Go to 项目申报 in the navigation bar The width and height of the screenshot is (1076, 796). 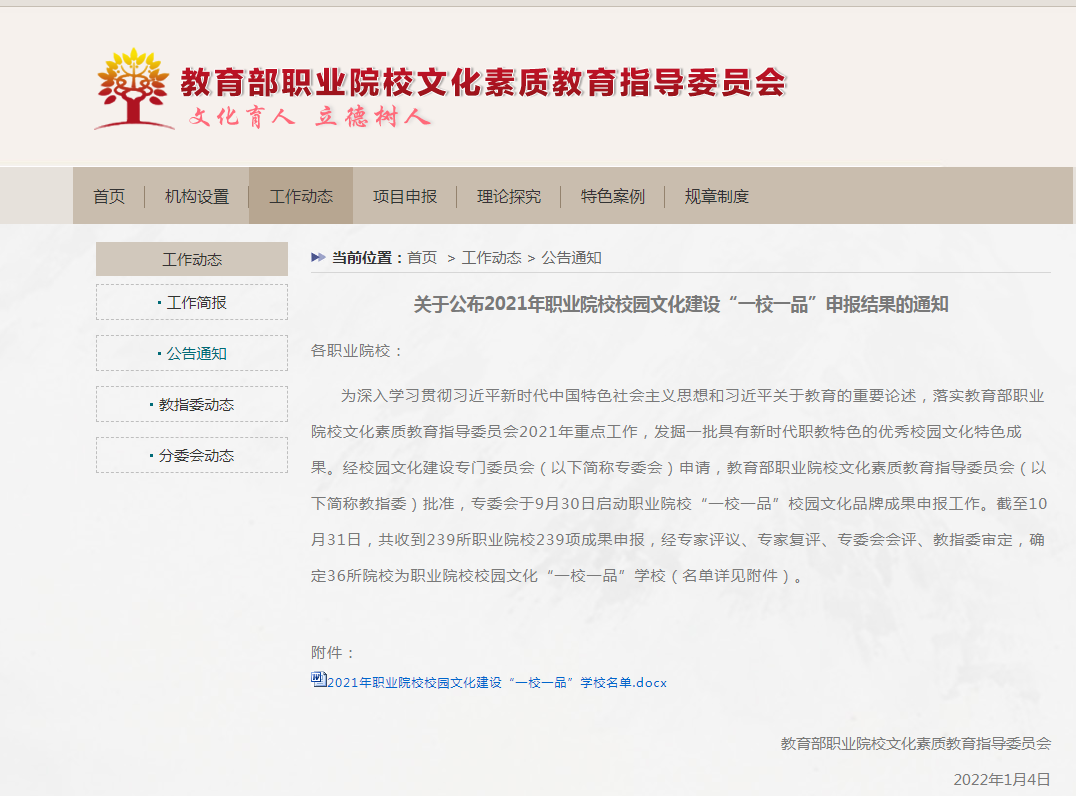pos(405,196)
